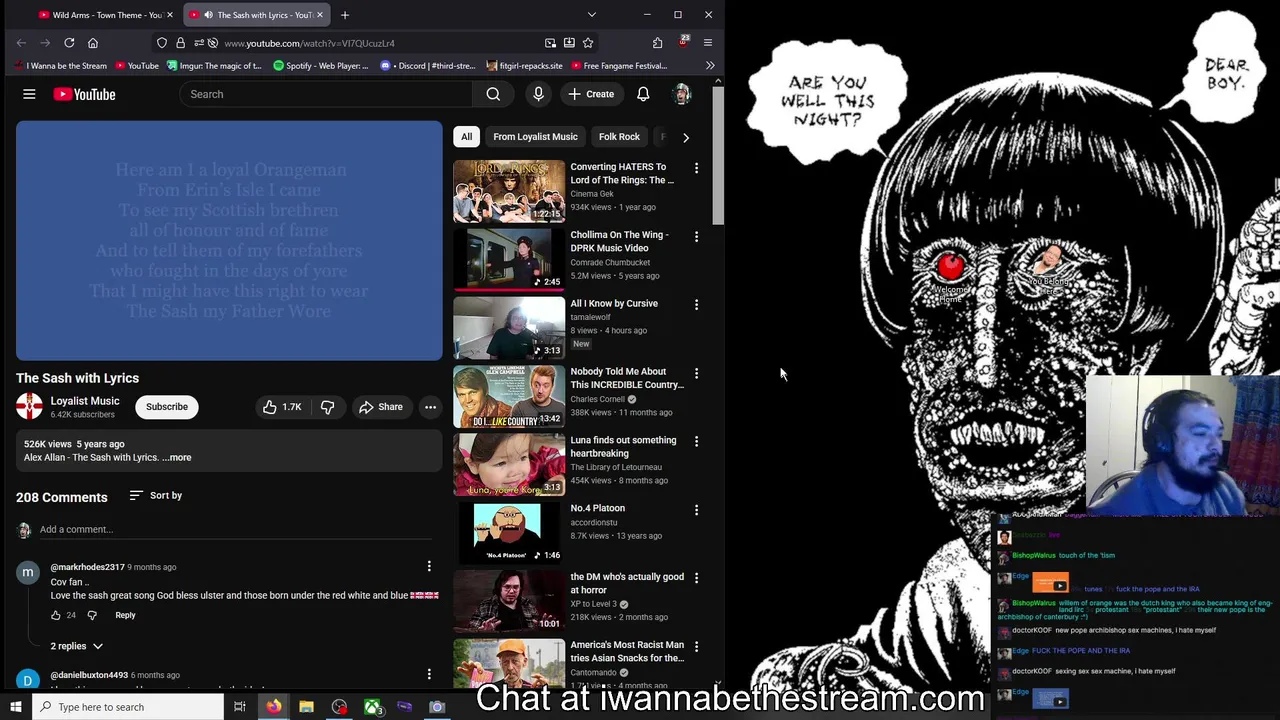This screenshot has height=720, width=1280.
Task: Reply to markrhodes2317 comment
Action: [x=125, y=615]
